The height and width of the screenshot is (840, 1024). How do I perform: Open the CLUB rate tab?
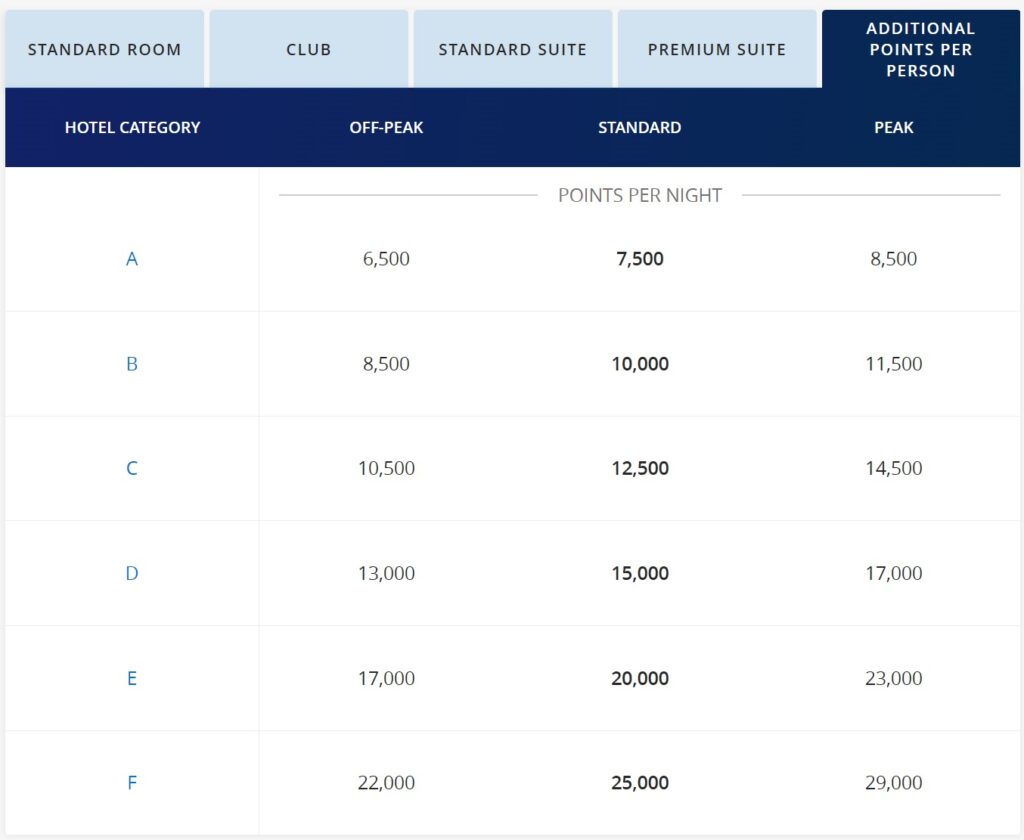click(308, 48)
